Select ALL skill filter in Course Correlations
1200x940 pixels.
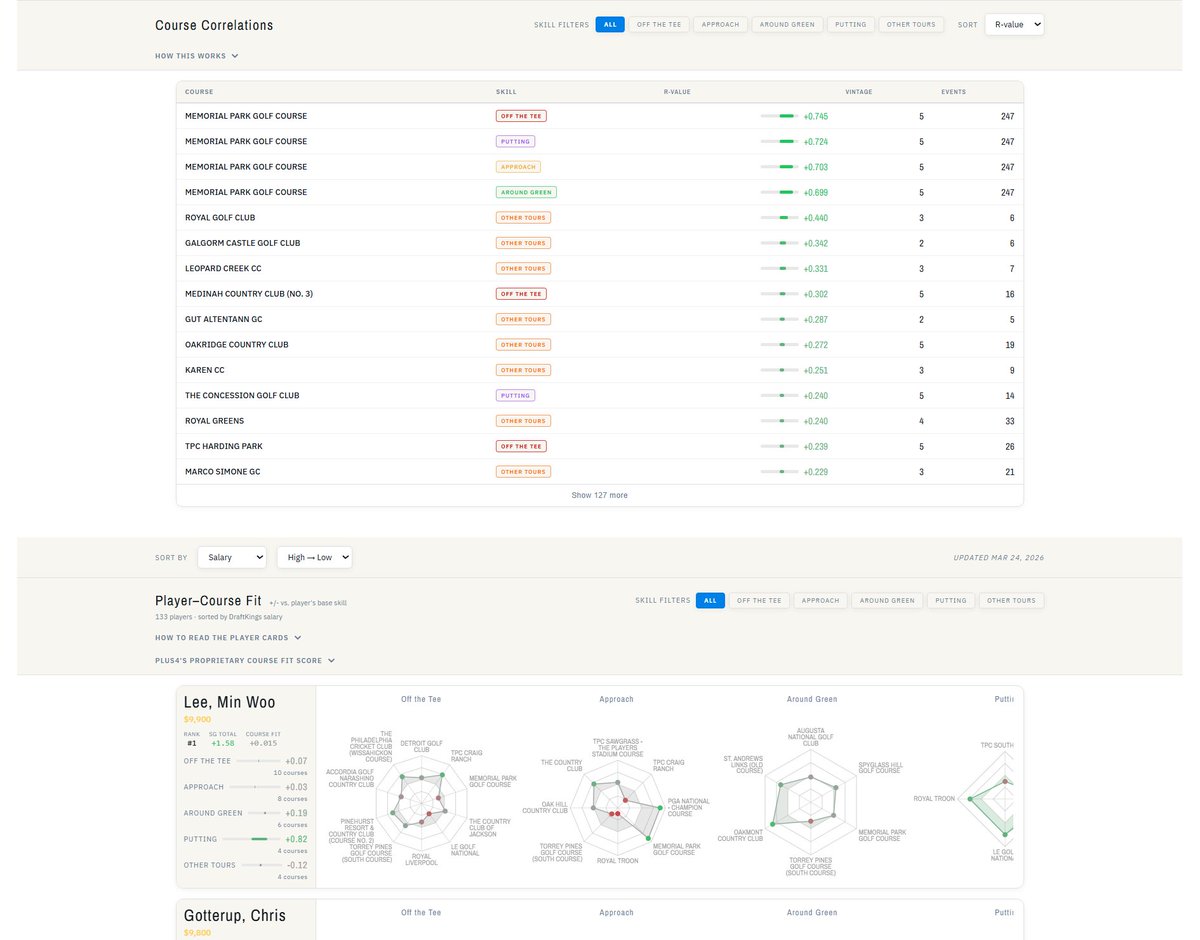tap(610, 24)
